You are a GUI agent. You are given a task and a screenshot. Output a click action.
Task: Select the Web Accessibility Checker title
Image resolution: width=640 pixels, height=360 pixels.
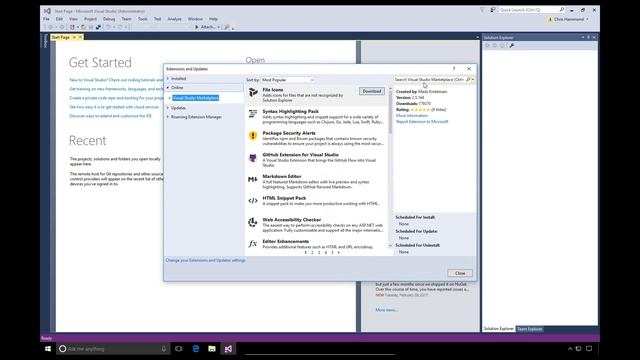tap(292, 220)
